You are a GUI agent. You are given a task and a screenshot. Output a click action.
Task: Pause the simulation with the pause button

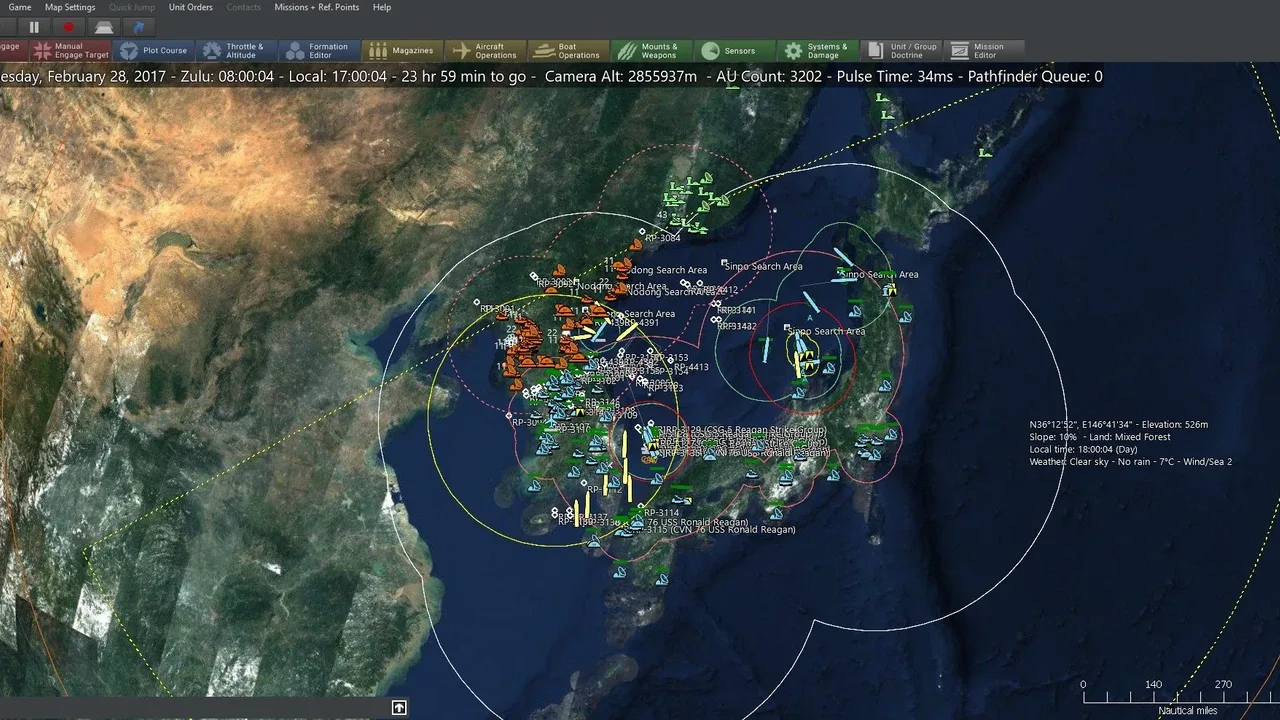click(34, 27)
